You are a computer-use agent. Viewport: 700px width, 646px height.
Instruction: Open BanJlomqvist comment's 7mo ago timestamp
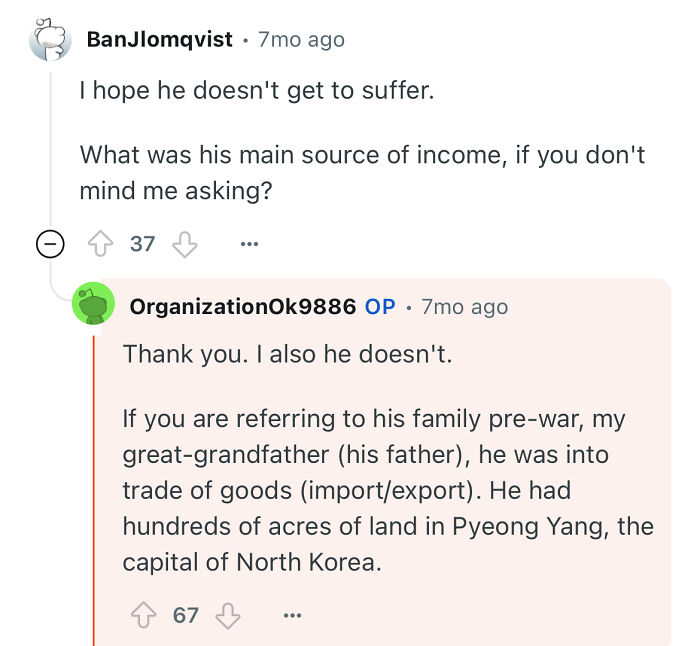click(x=301, y=40)
